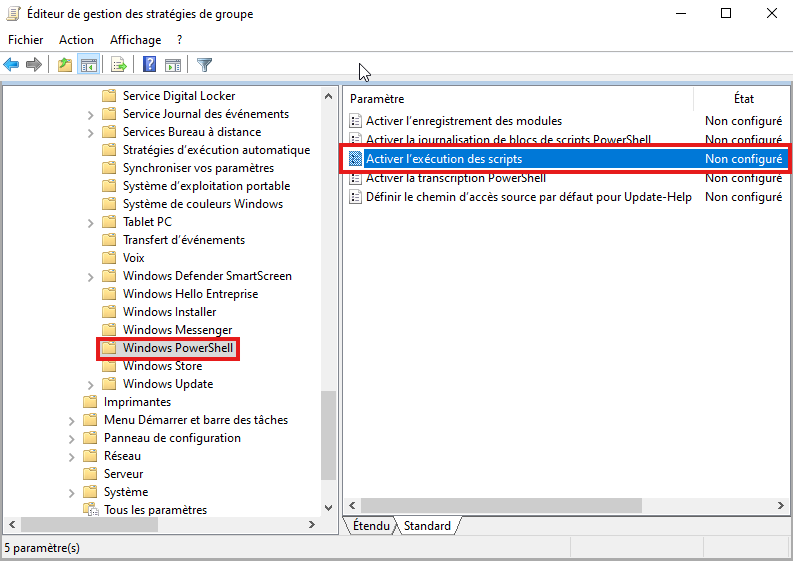Open the Fichier menu
Screen dimensions: 793x561
click(25, 39)
